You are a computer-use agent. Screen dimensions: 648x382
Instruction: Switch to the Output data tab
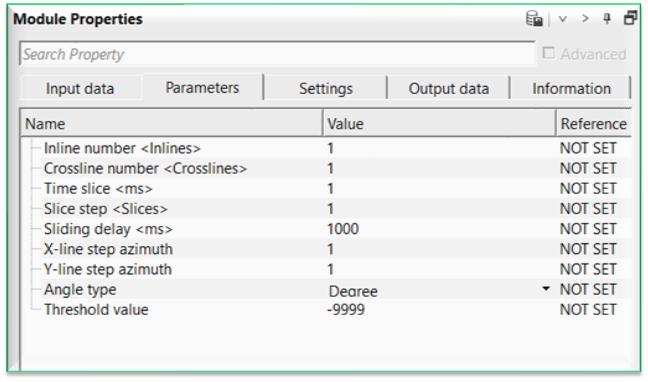point(449,88)
